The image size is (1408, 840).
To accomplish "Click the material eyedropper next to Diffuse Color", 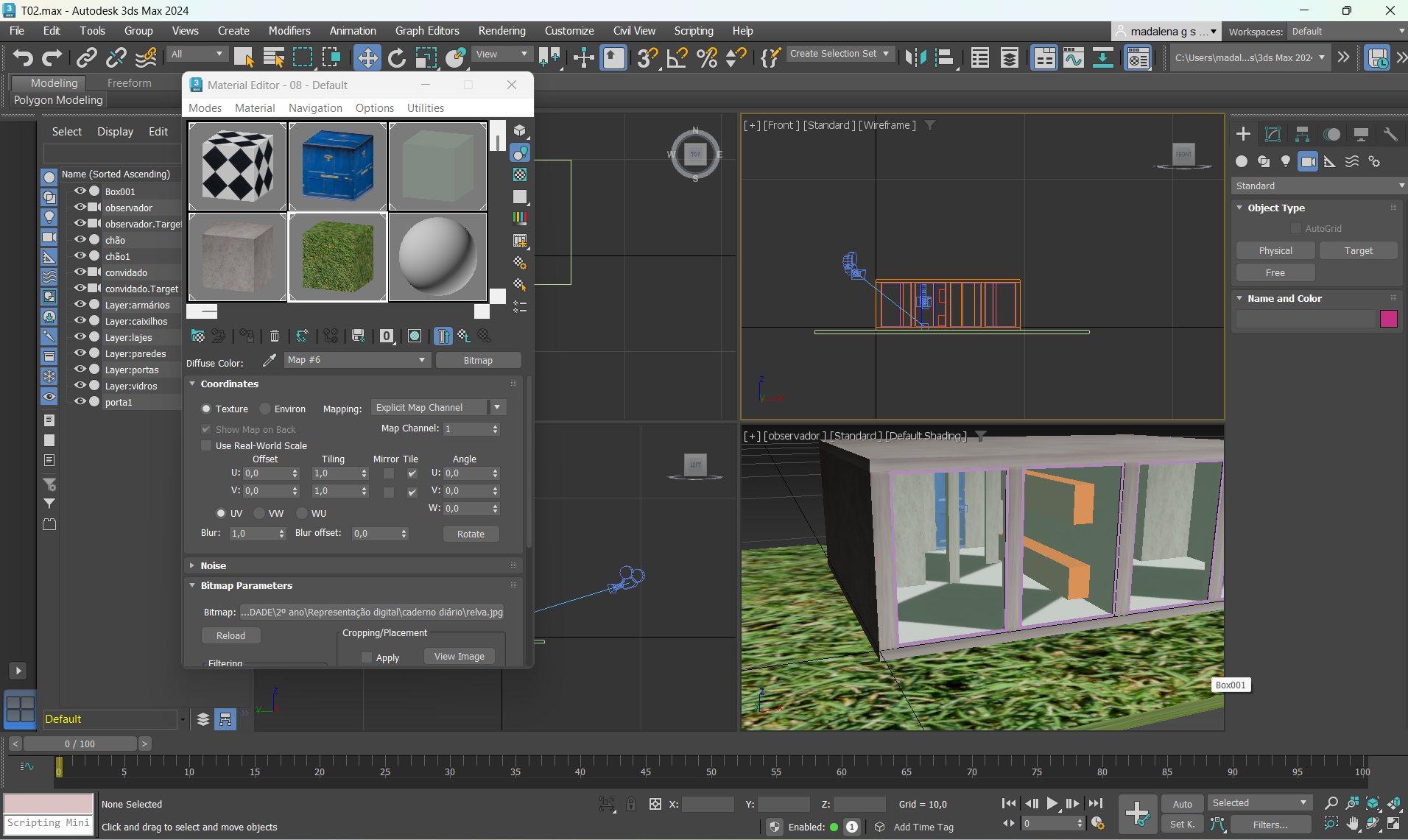I will tap(270, 360).
